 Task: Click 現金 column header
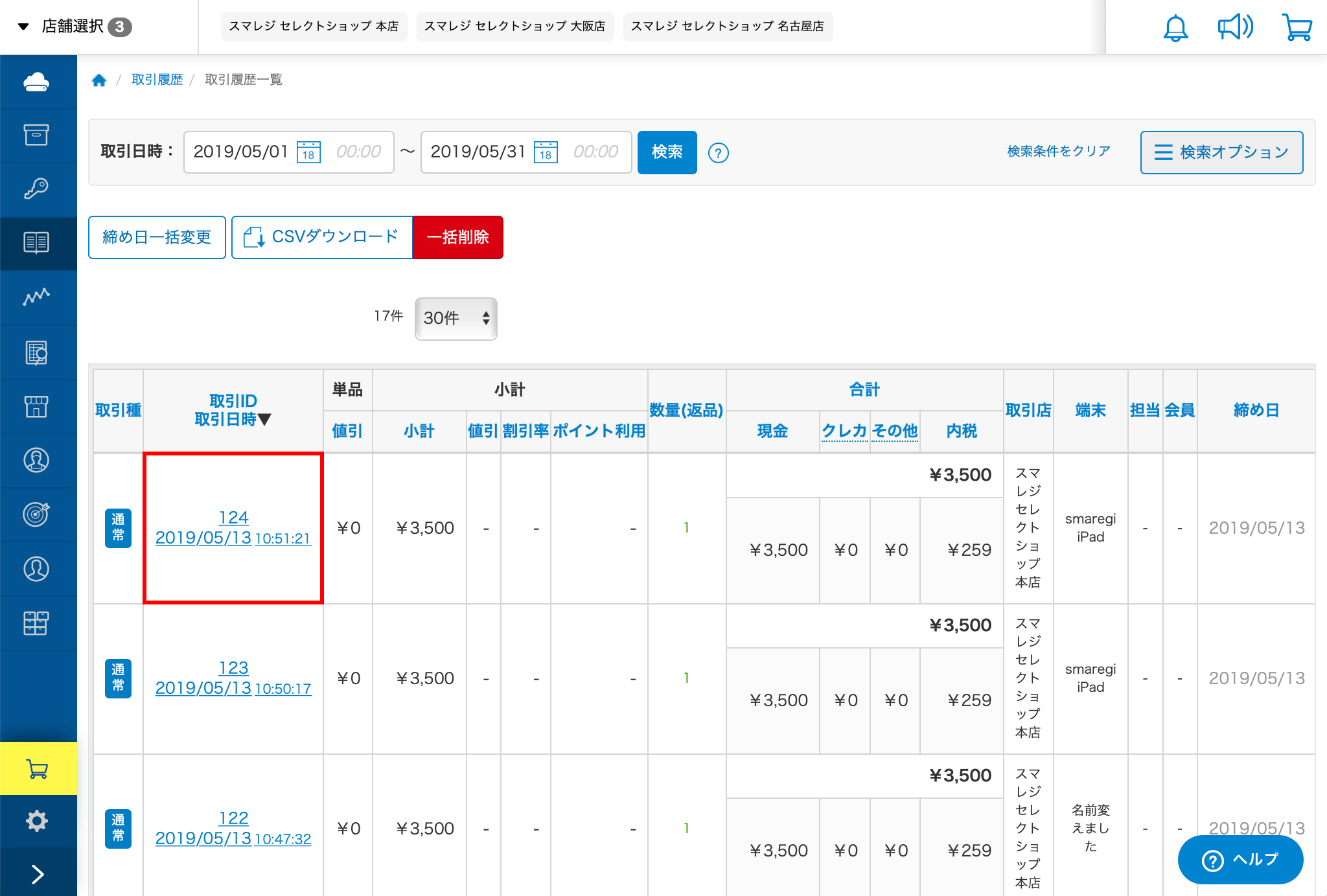pyautogui.click(x=772, y=431)
